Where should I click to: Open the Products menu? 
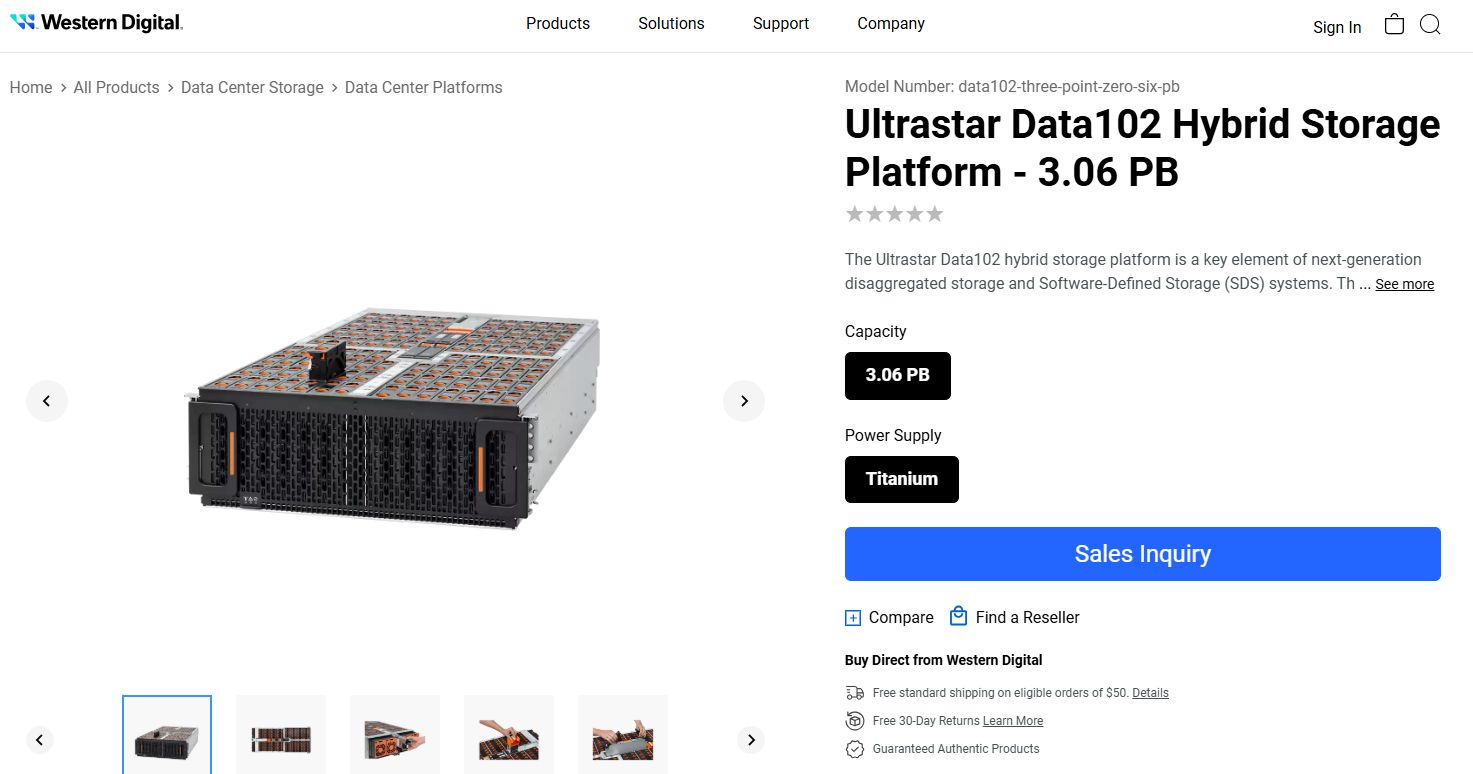pyautogui.click(x=558, y=23)
